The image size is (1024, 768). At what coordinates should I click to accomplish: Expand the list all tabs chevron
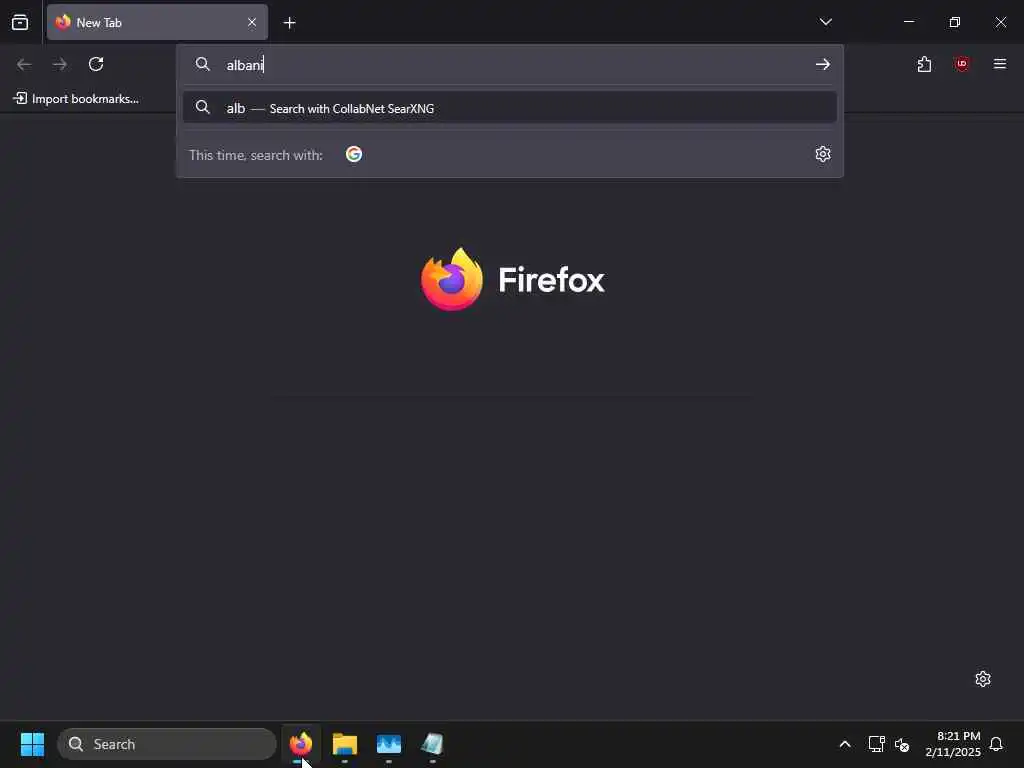(x=825, y=22)
